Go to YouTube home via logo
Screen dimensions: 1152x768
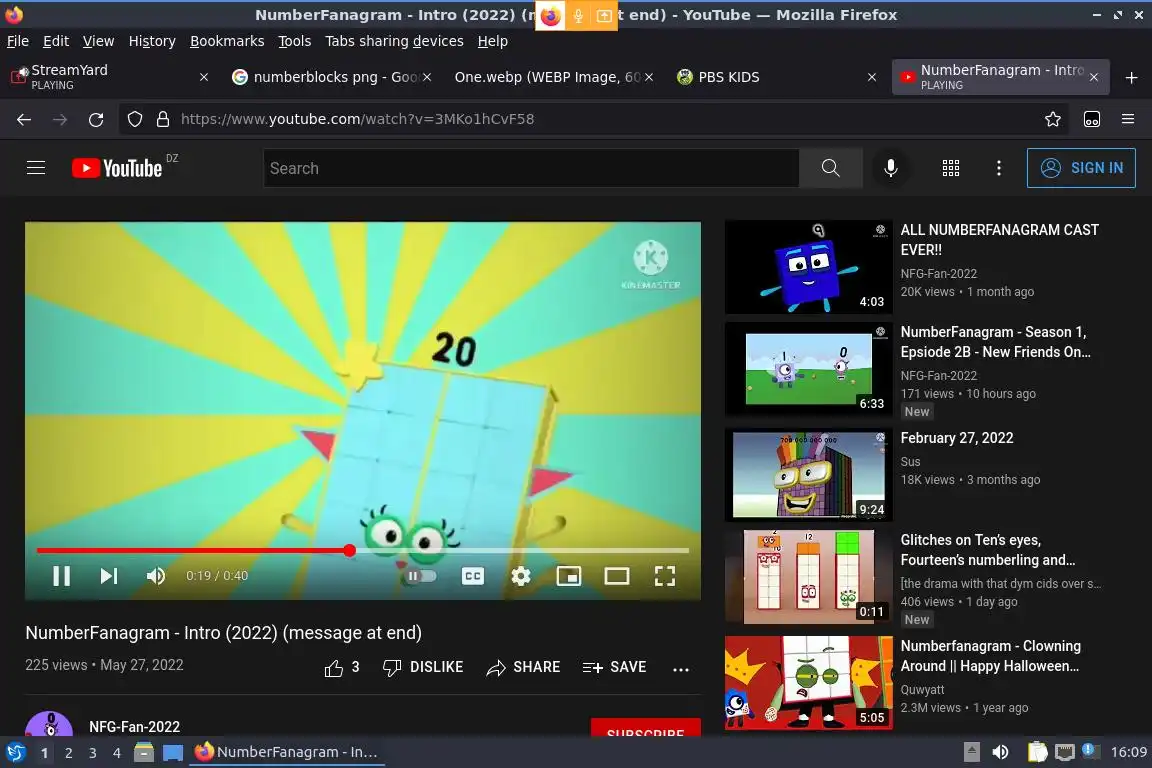point(117,168)
